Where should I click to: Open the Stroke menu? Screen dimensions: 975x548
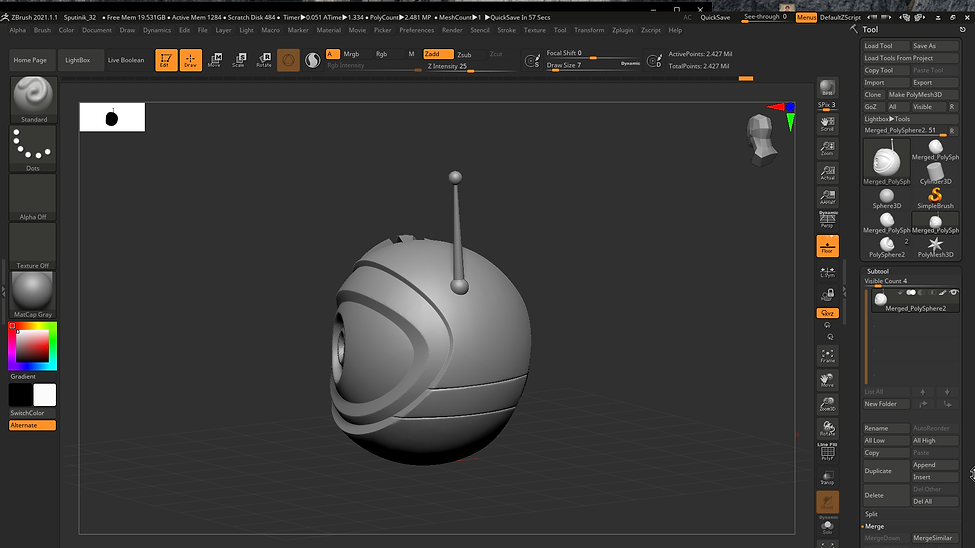point(506,30)
